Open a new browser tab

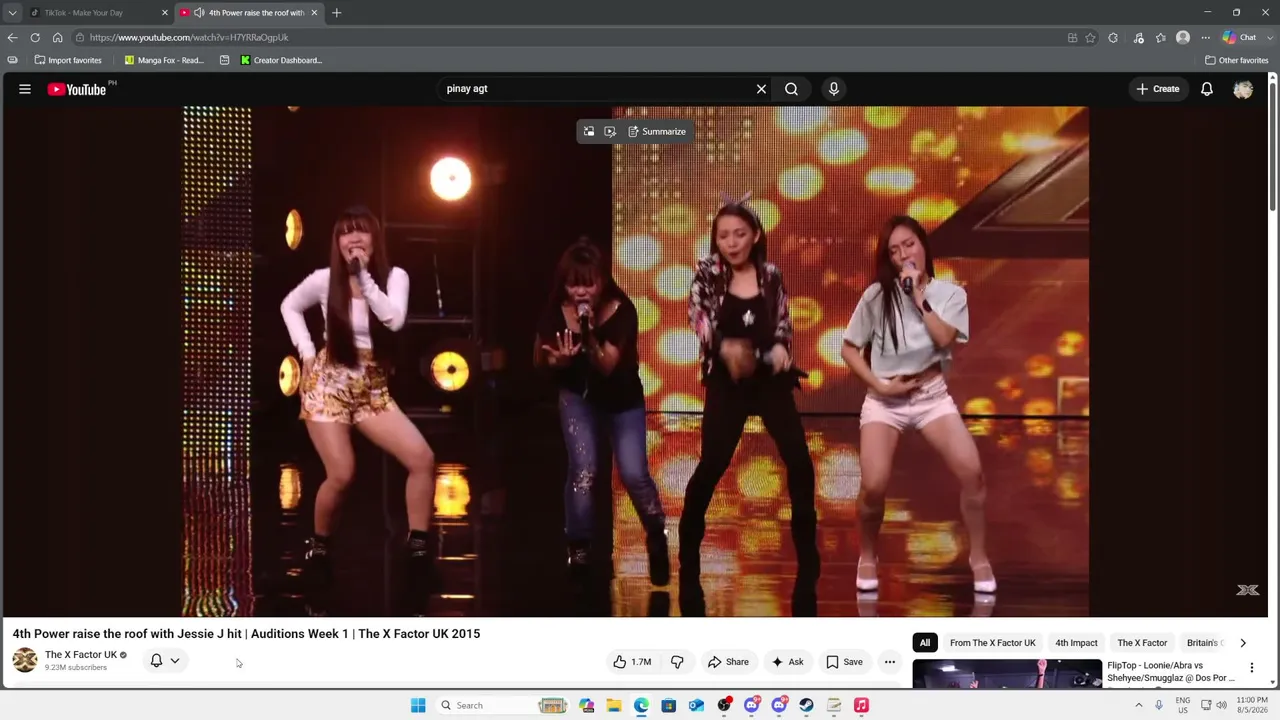[336, 13]
